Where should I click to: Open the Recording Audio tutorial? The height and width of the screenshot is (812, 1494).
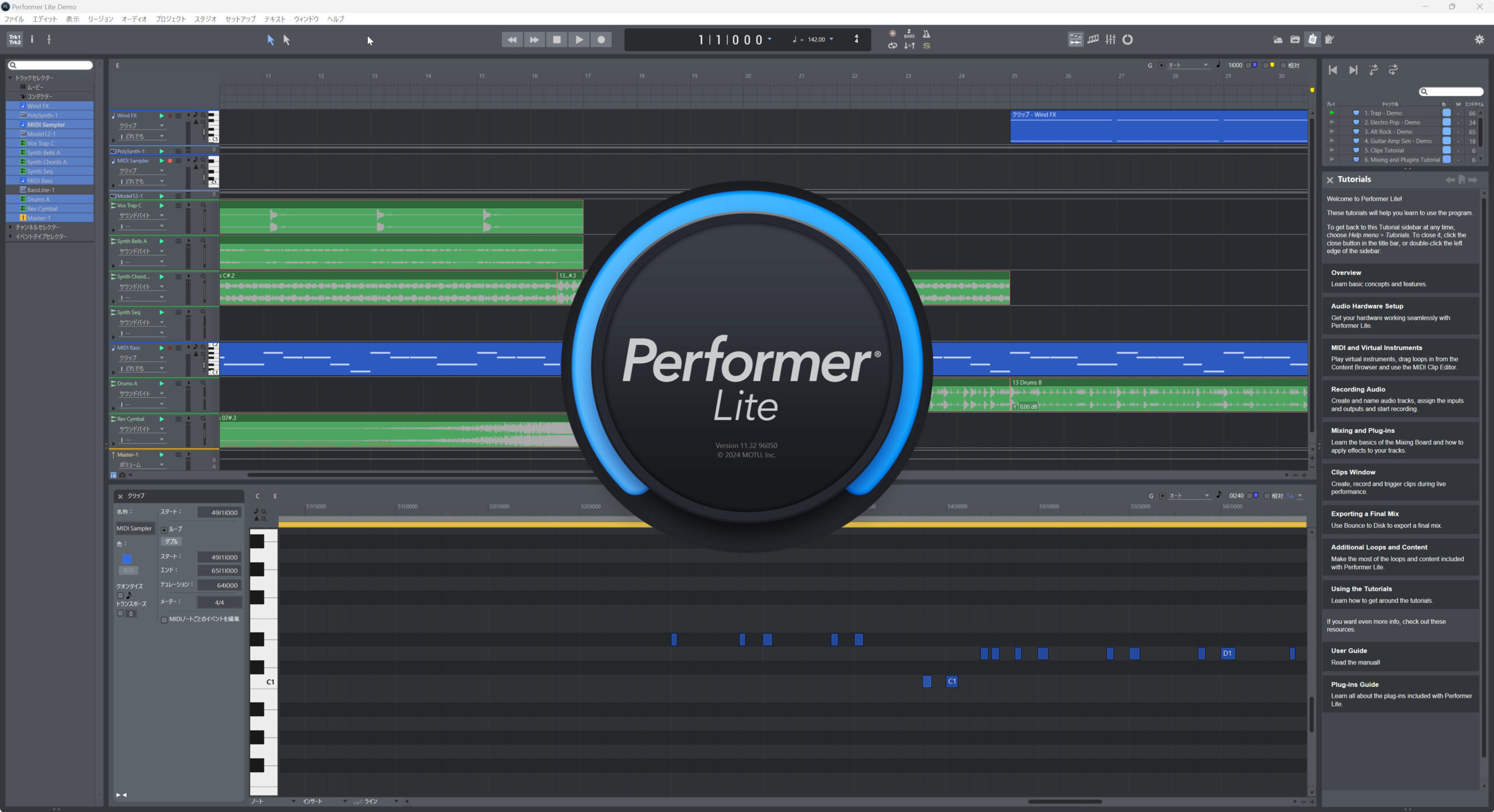(x=1401, y=399)
